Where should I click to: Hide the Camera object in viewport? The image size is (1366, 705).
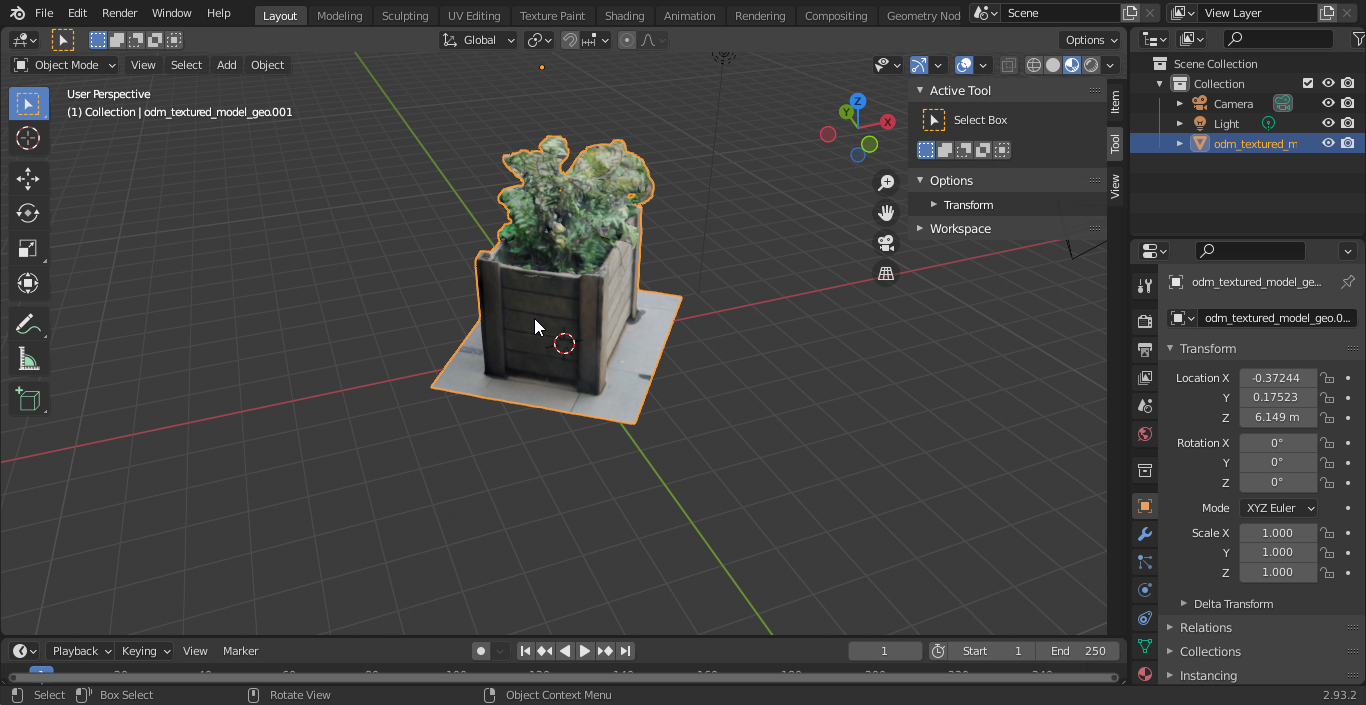point(1328,104)
